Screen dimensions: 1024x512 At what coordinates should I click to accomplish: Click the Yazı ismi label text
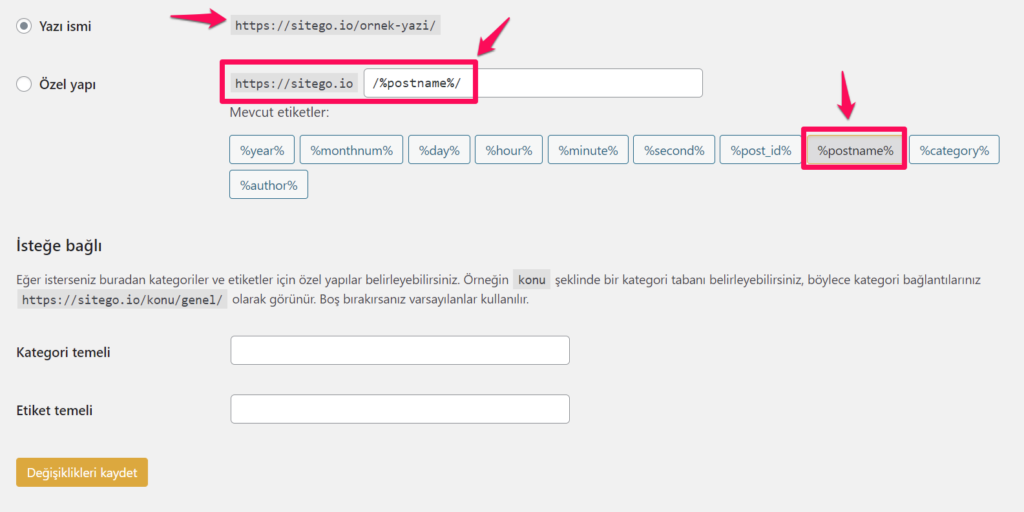click(65, 26)
